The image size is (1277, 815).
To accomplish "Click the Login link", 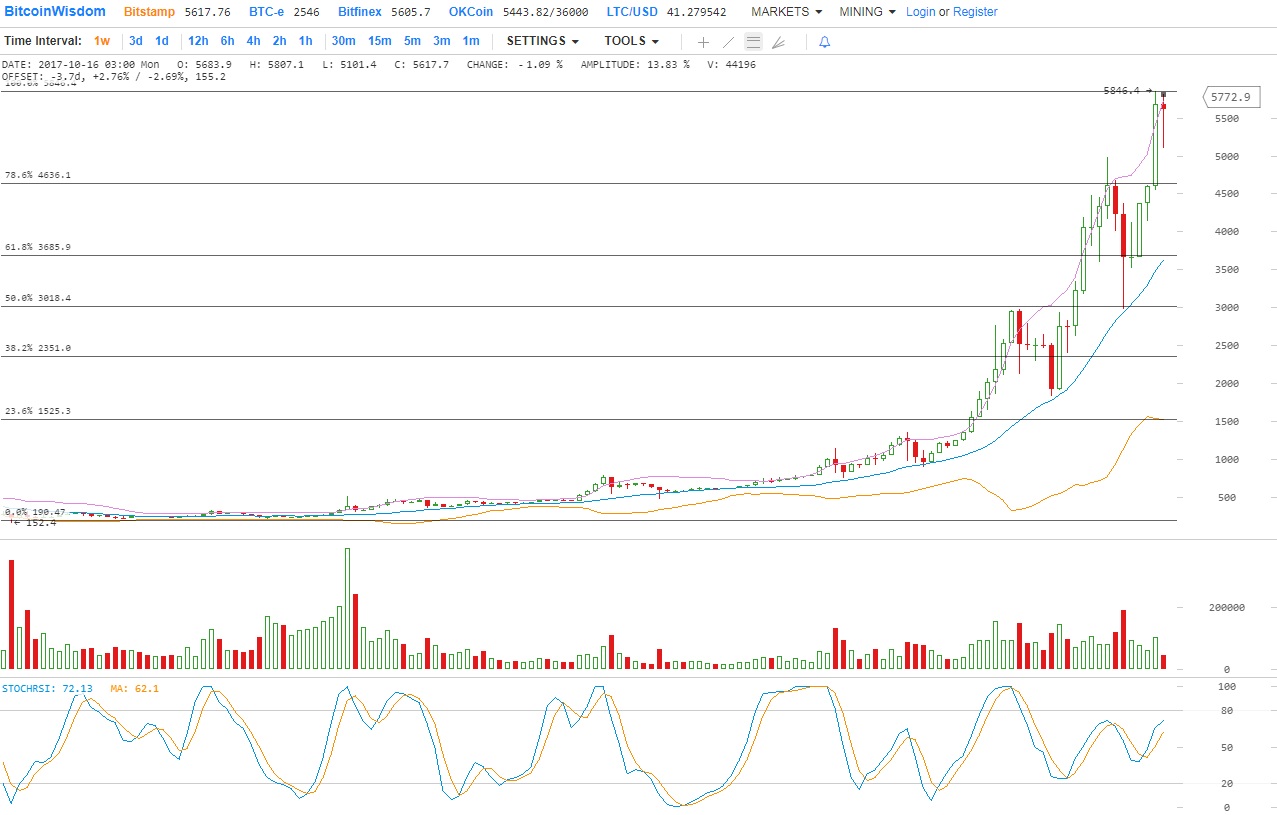I will [920, 12].
